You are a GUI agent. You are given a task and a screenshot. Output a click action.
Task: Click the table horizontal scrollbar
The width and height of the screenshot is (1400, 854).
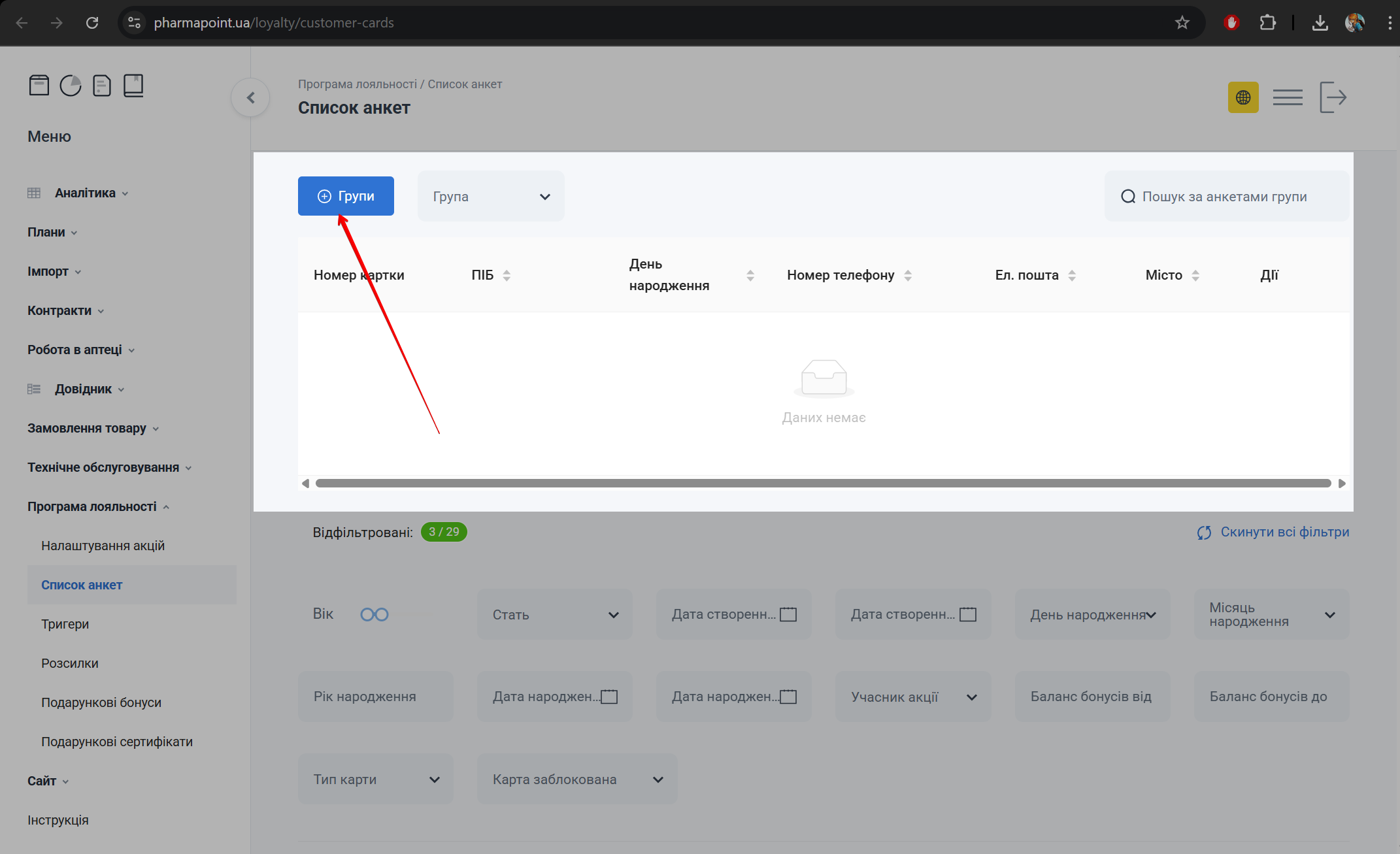click(x=822, y=484)
